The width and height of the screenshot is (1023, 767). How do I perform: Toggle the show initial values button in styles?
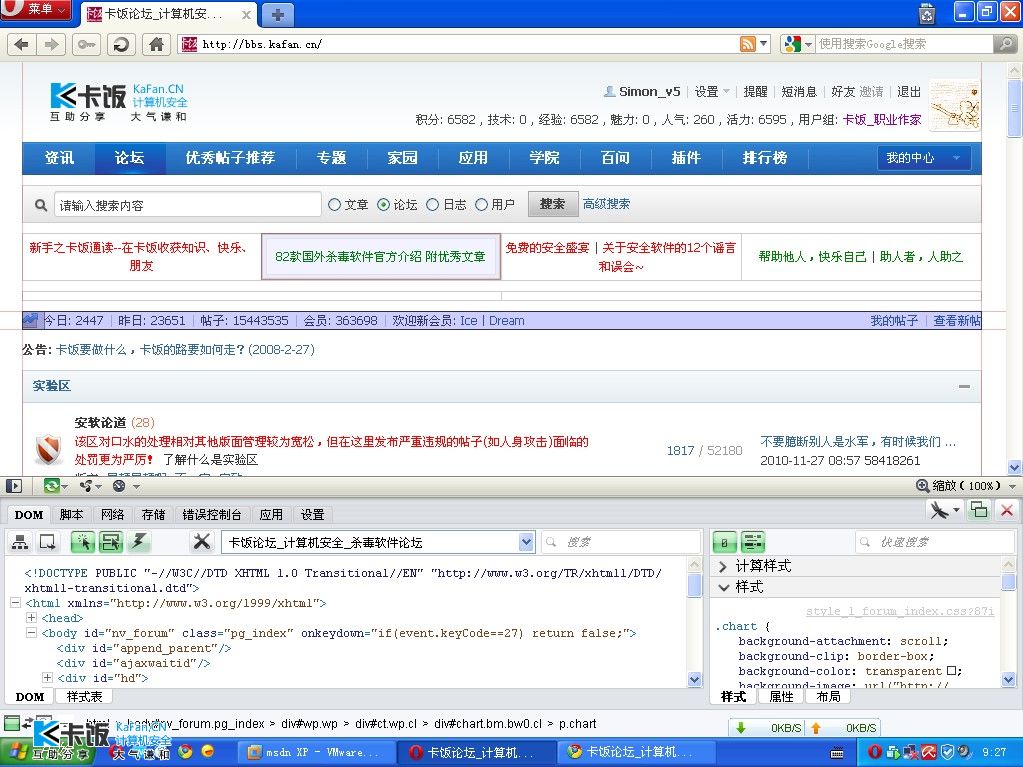[724, 542]
